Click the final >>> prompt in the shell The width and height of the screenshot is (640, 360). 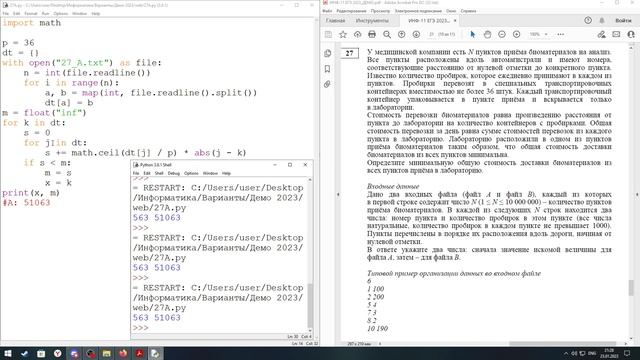(x=140, y=328)
